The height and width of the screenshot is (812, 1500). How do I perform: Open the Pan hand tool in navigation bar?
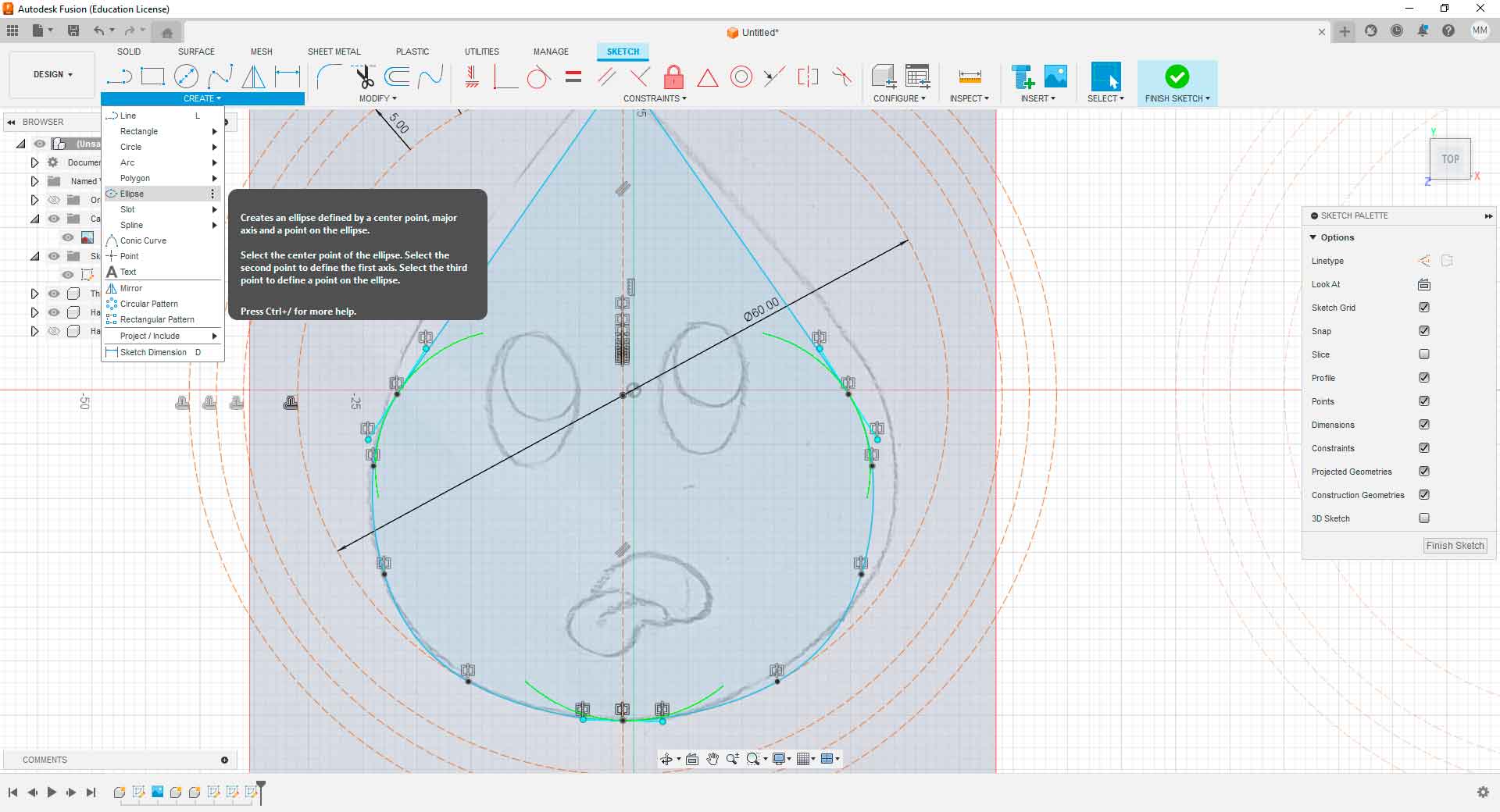coord(712,759)
